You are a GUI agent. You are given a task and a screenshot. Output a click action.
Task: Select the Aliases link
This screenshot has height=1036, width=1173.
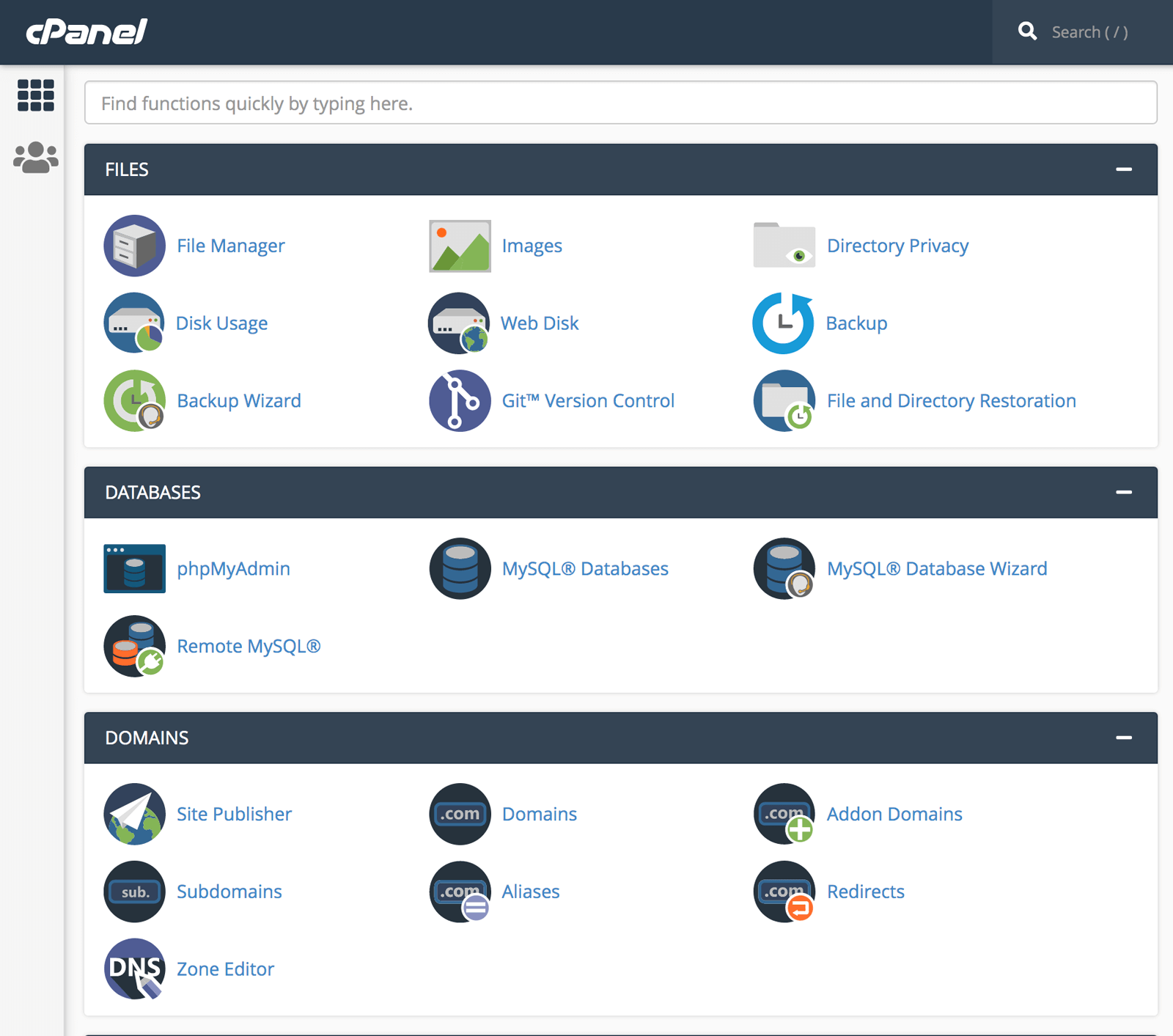click(531, 892)
